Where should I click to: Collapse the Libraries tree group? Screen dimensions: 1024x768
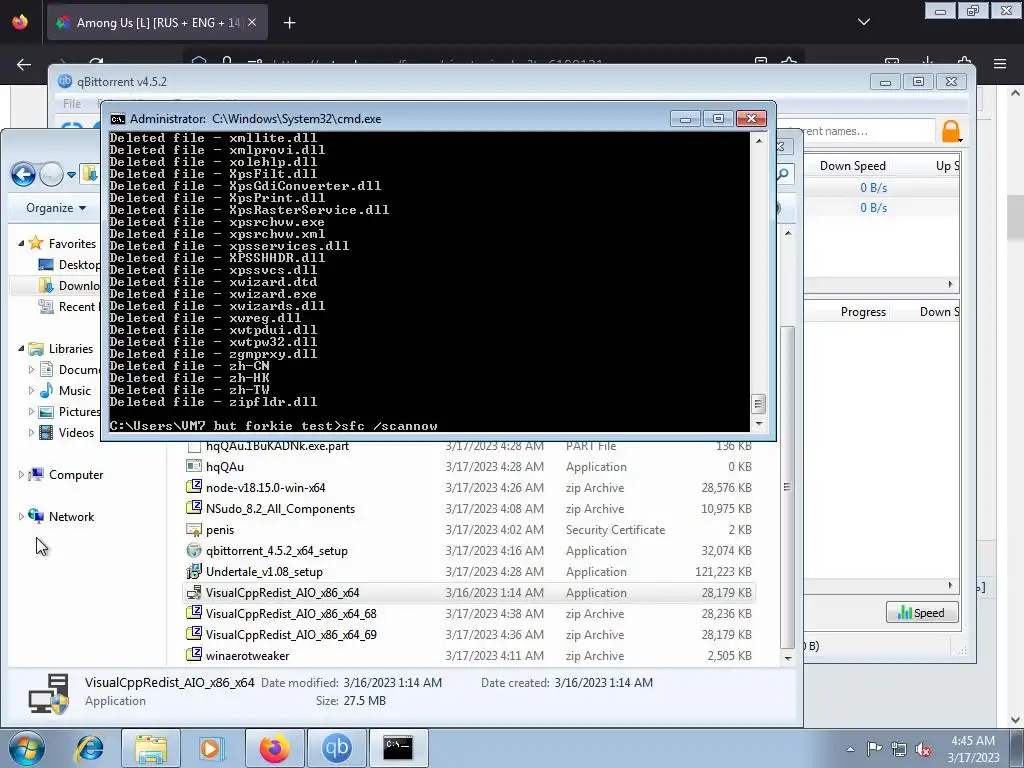click(x=21, y=348)
